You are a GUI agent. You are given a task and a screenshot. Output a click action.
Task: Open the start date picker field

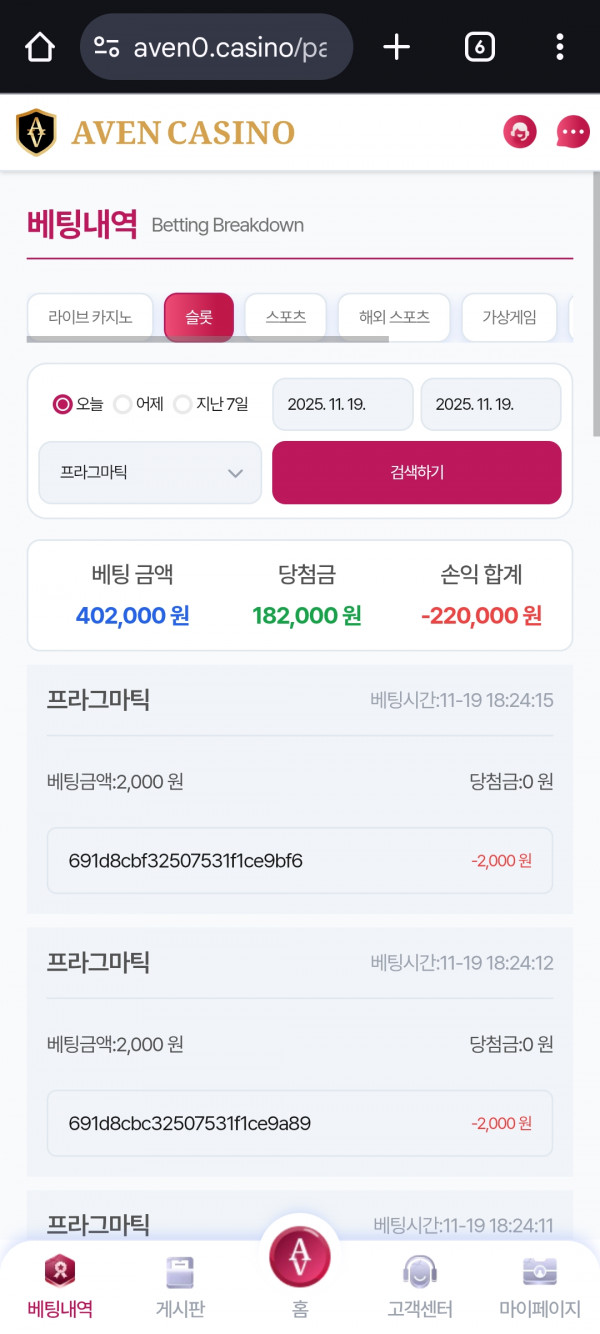pyautogui.click(x=342, y=404)
